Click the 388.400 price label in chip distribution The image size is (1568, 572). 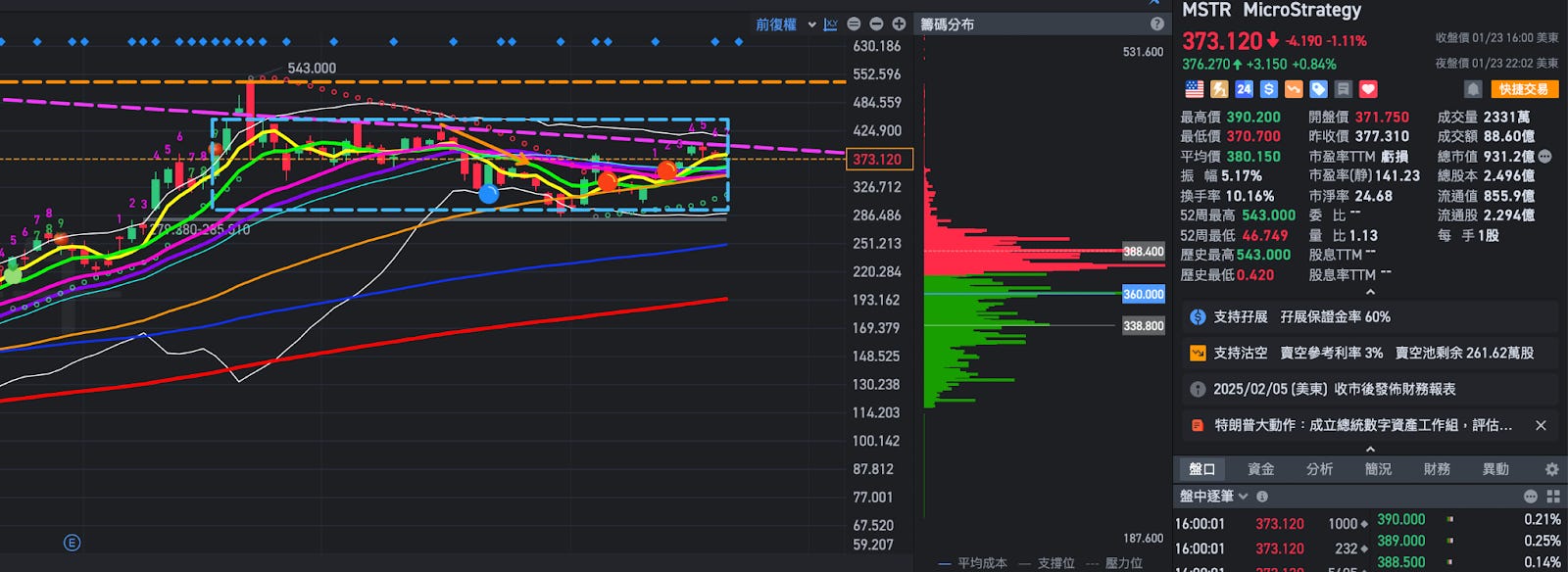click(1144, 252)
